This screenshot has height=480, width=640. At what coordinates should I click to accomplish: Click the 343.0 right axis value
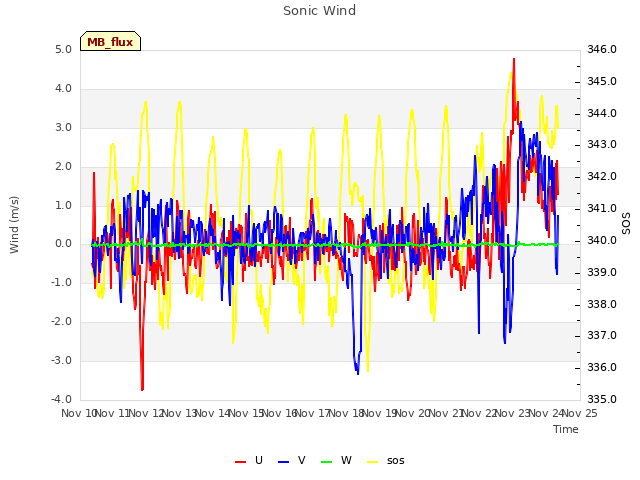(602, 145)
